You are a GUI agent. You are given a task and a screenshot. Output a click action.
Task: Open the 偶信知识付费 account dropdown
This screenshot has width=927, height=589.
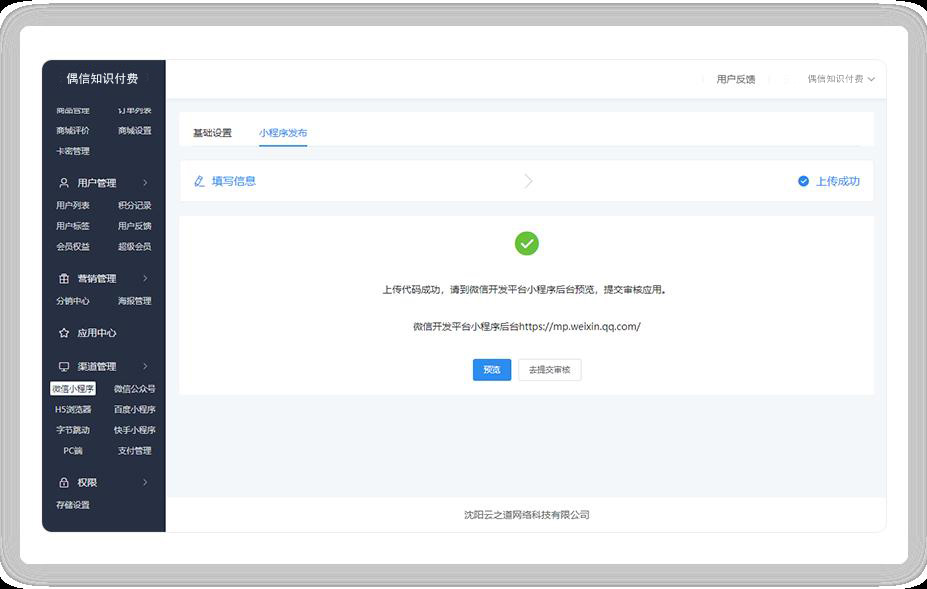click(x=841, y=79)
